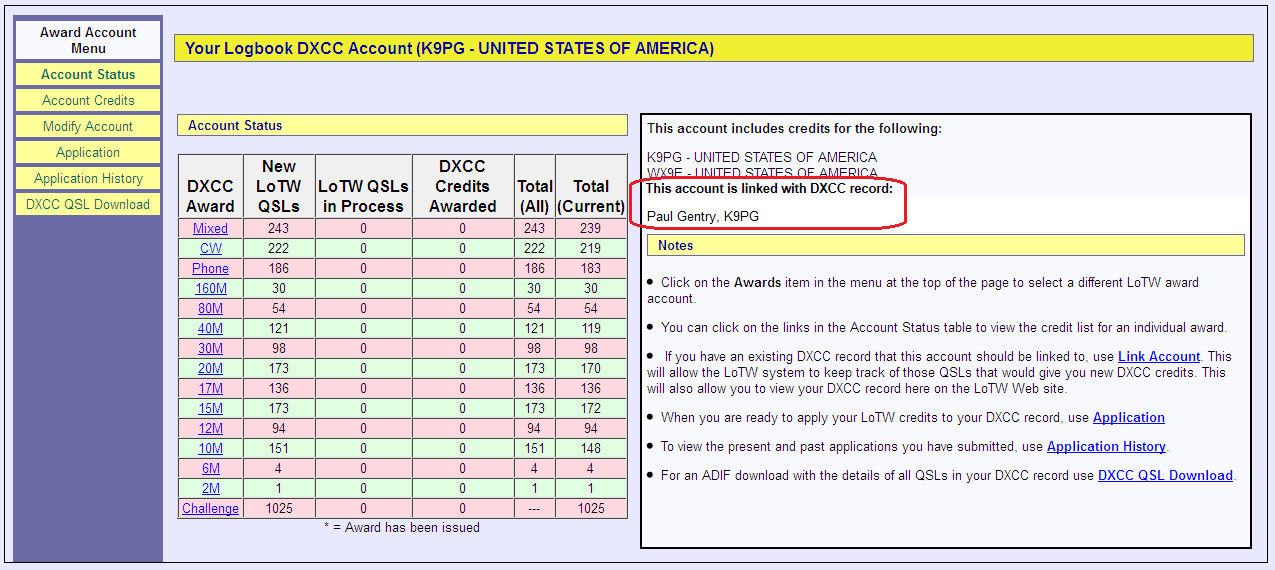Screen dimensions: 1275x570
Task: Click the Application link in the notes
Action: 1128,418
